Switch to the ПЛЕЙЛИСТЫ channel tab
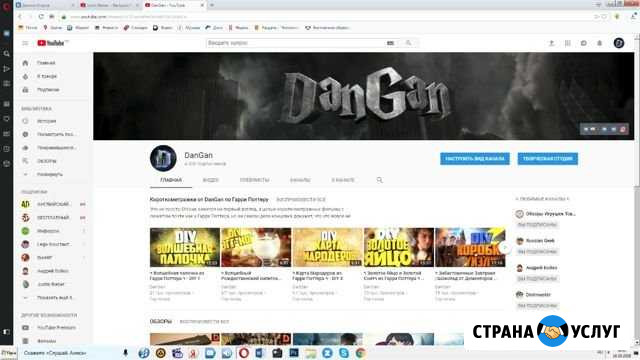 254,180
